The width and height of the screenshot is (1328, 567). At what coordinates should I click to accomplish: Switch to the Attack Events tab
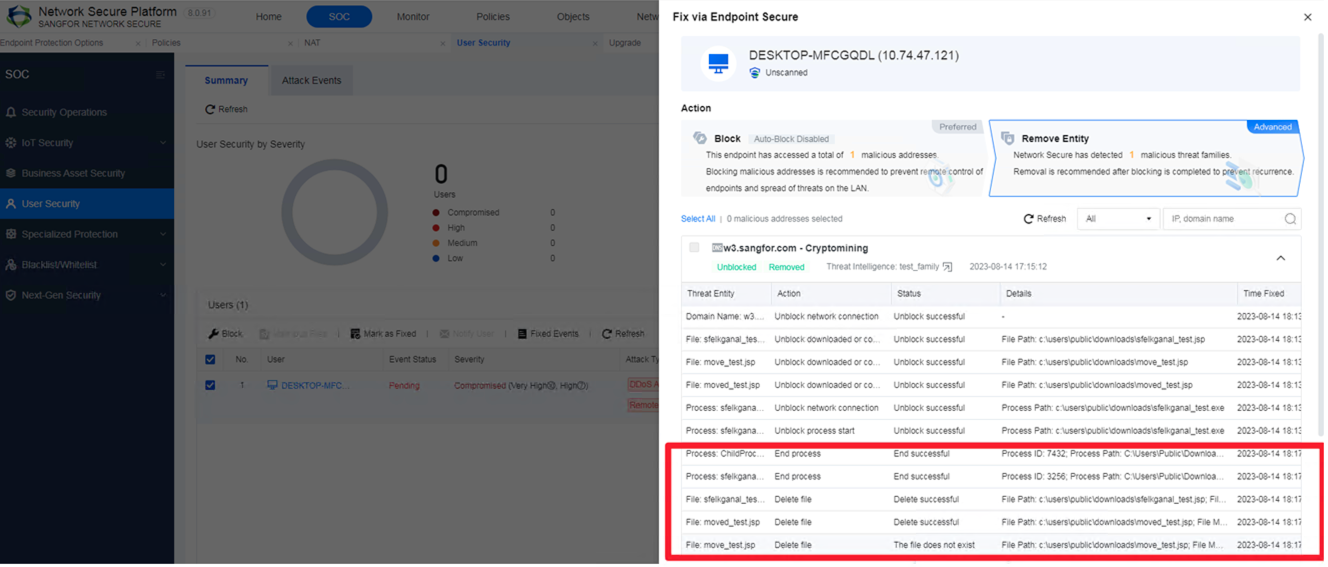pyautogui.click(x=311, y=80)
